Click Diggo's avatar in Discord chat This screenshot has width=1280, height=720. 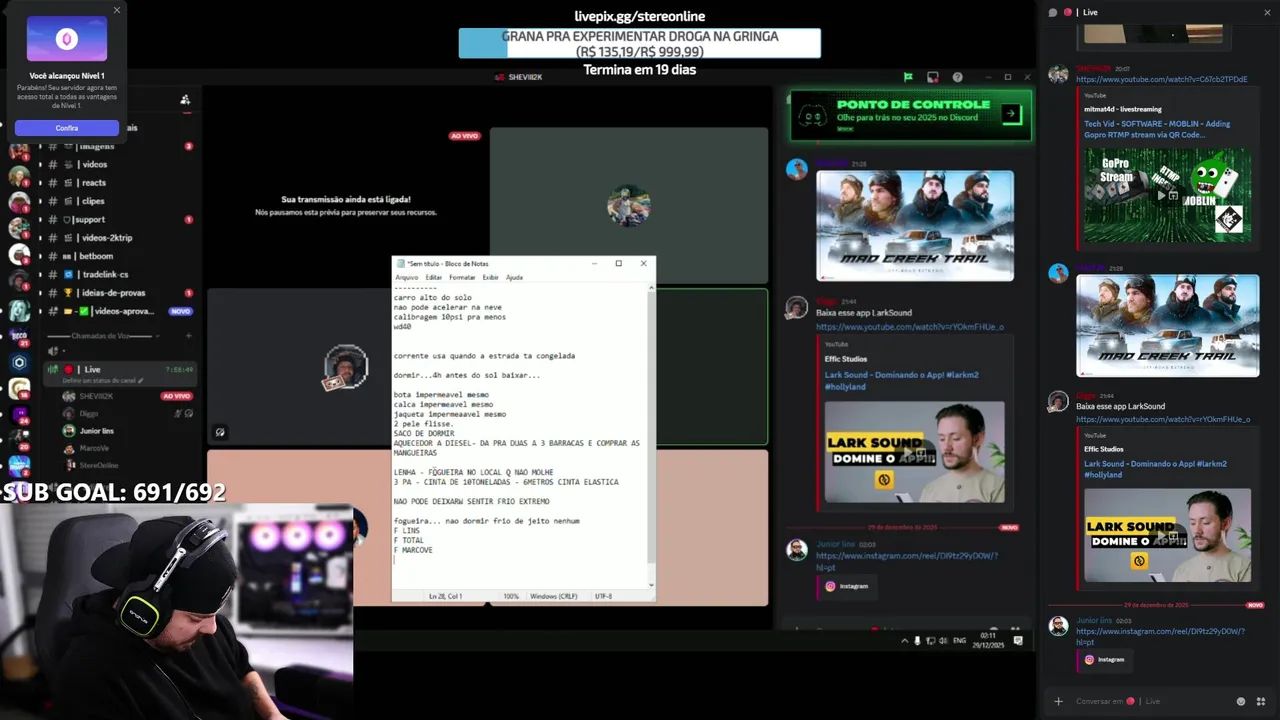coord(797,308)
